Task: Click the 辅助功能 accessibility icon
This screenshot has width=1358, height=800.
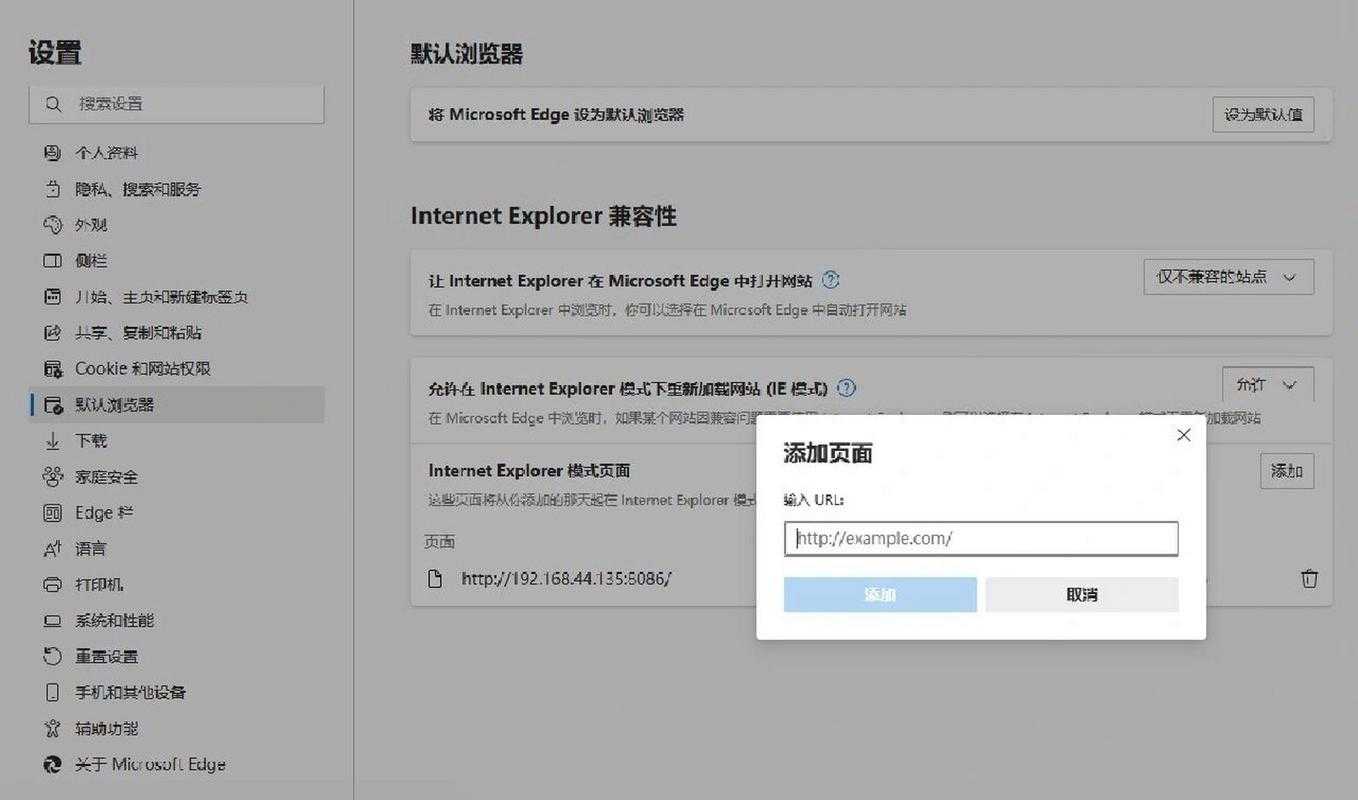Action: [x=53, y=729]
